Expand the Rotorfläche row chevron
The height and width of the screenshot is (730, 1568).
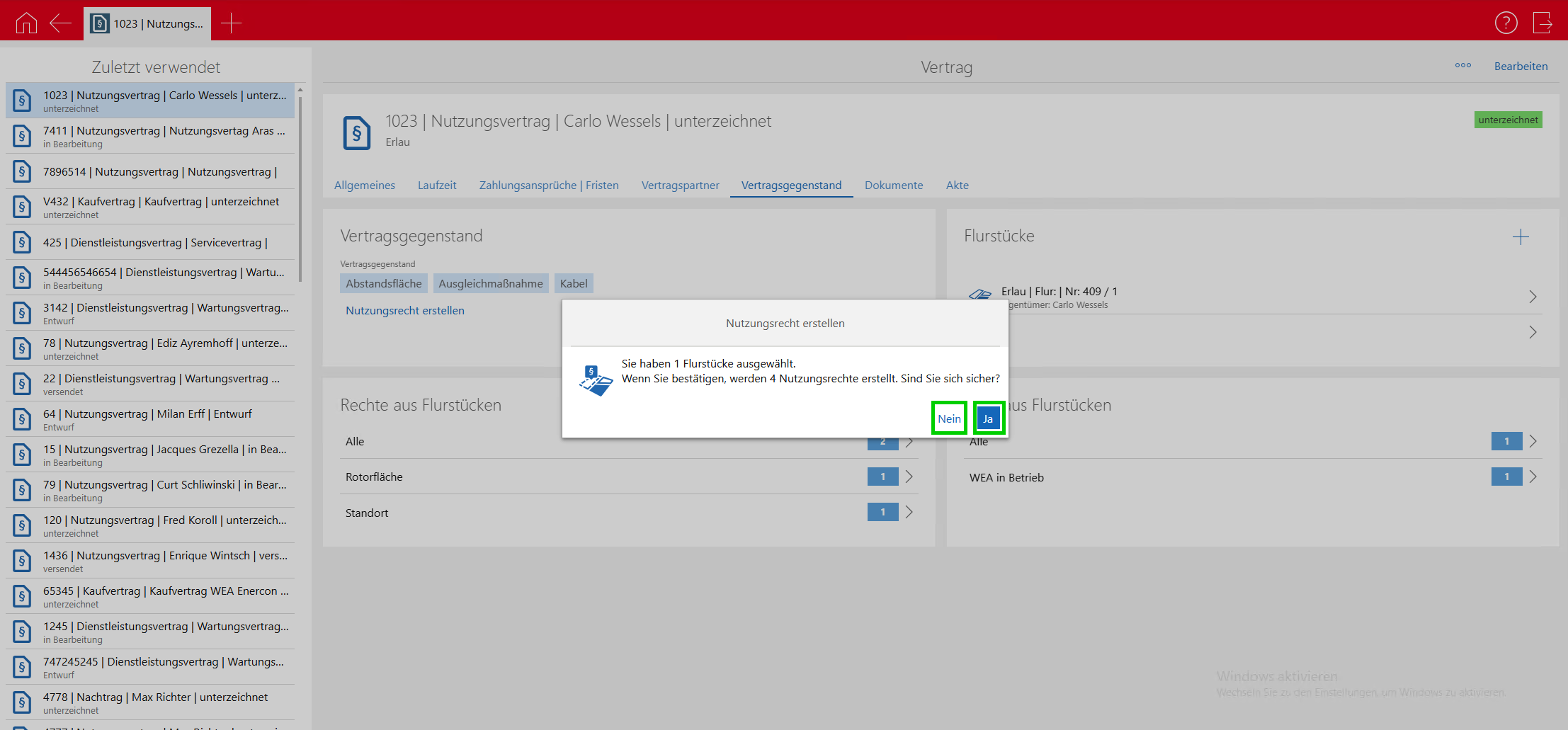tap(909, 477)
